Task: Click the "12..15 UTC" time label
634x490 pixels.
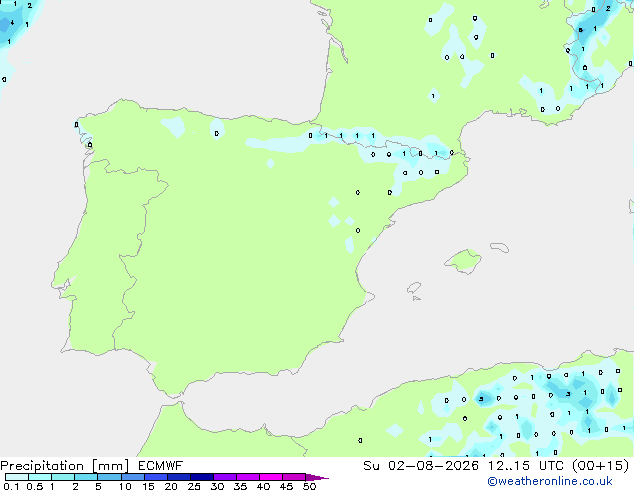Action: (x=526, y=466)
